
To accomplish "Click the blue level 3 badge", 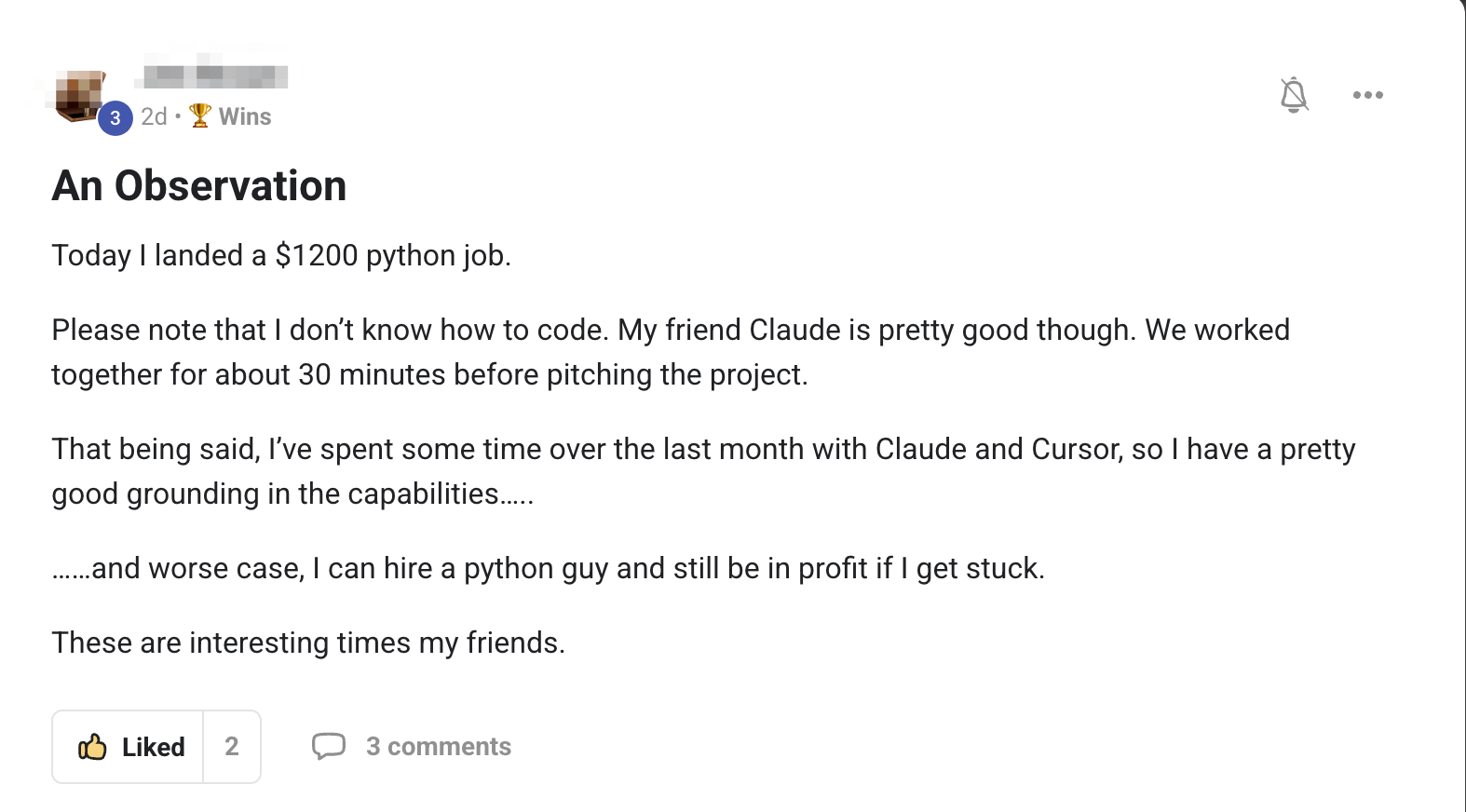I will [115, 118].
